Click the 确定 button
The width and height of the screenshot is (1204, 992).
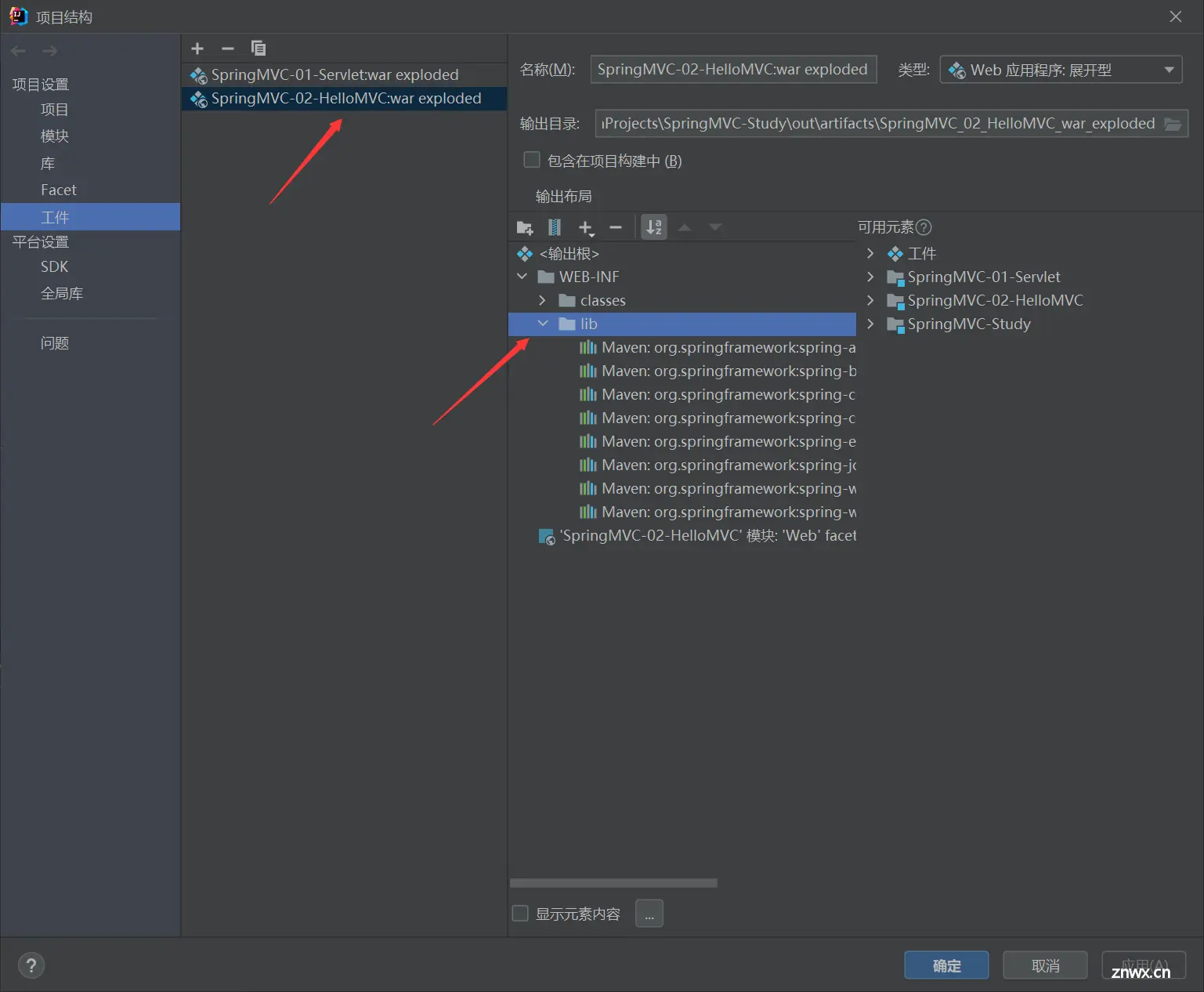click(946, 965)
